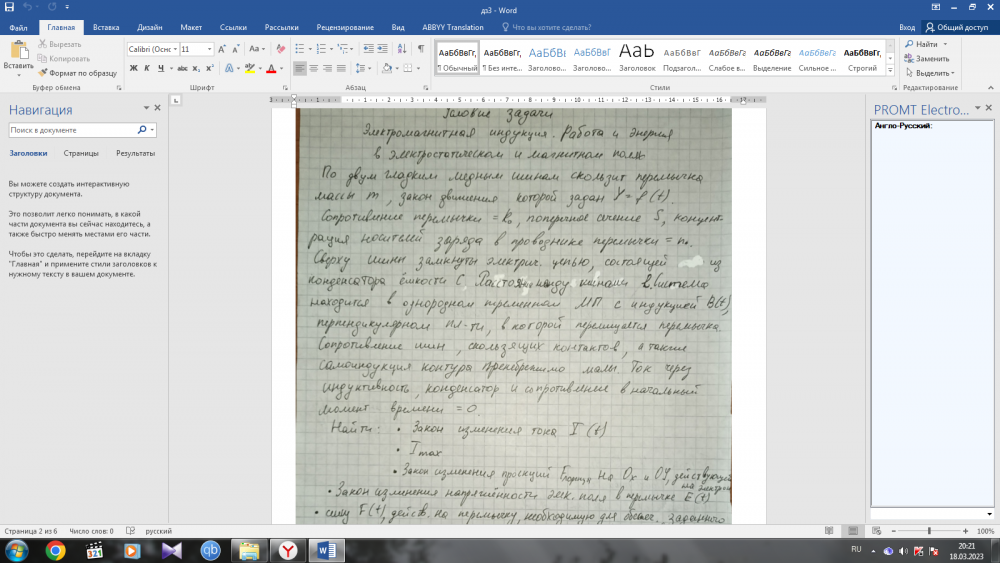
Task: Decrease font size icon
Action: tap(235, 49)
